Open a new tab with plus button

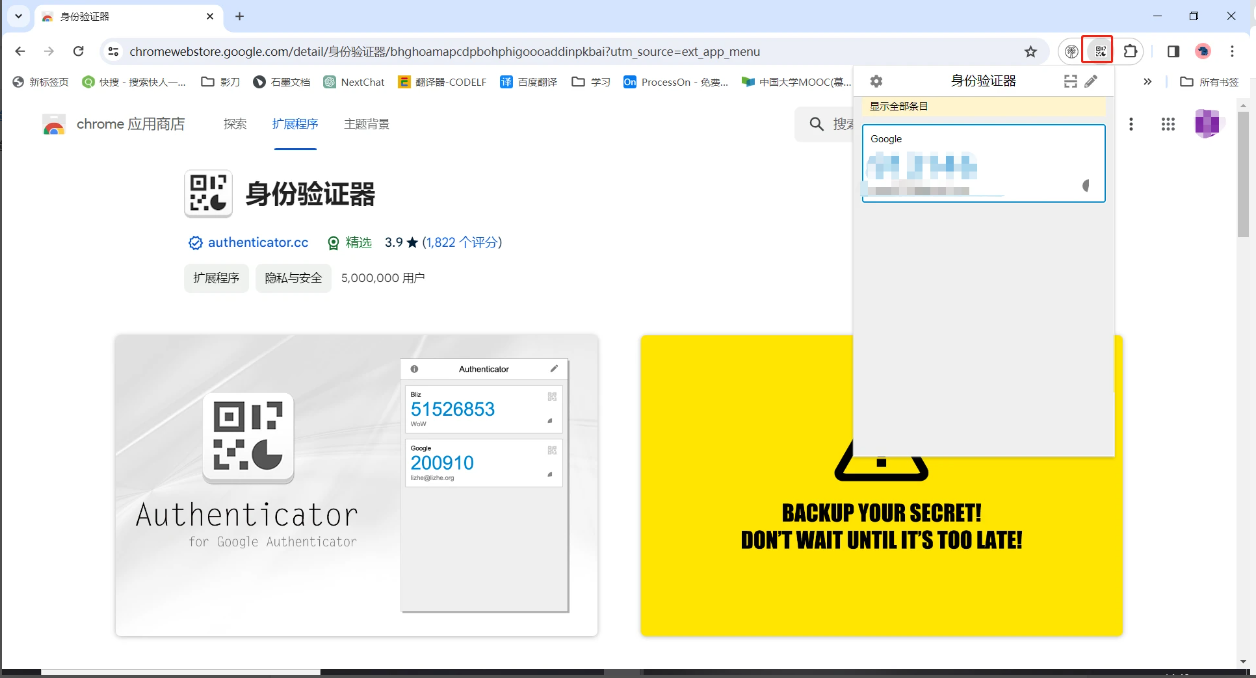tap(239, 16)
